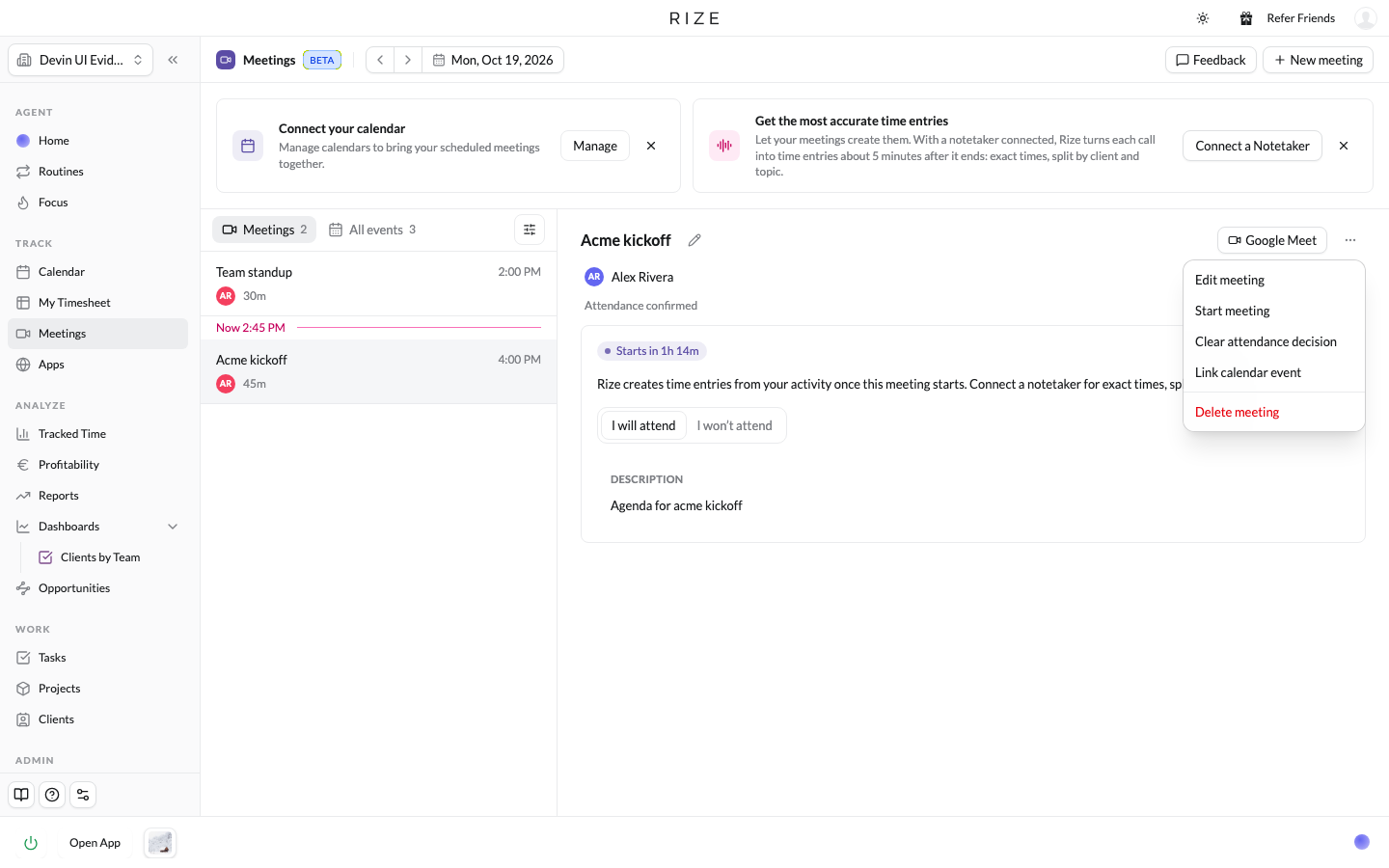This screenshot has width=1389, height=868.
Task: Choose Start meeting from menu
Action: coord(1273,311)
